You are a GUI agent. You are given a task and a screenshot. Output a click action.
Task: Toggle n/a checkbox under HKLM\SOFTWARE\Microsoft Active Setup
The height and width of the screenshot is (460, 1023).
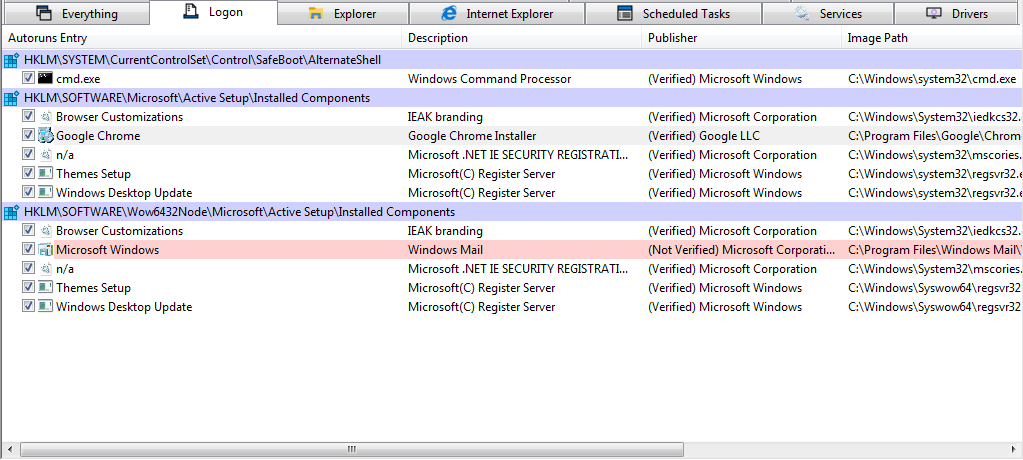(28, 154)
